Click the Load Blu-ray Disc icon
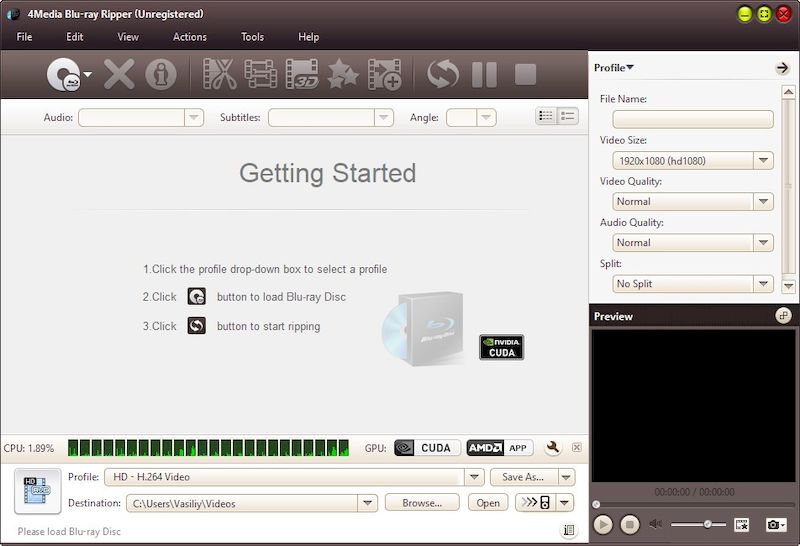800x546 pixels. click(64, 75)
